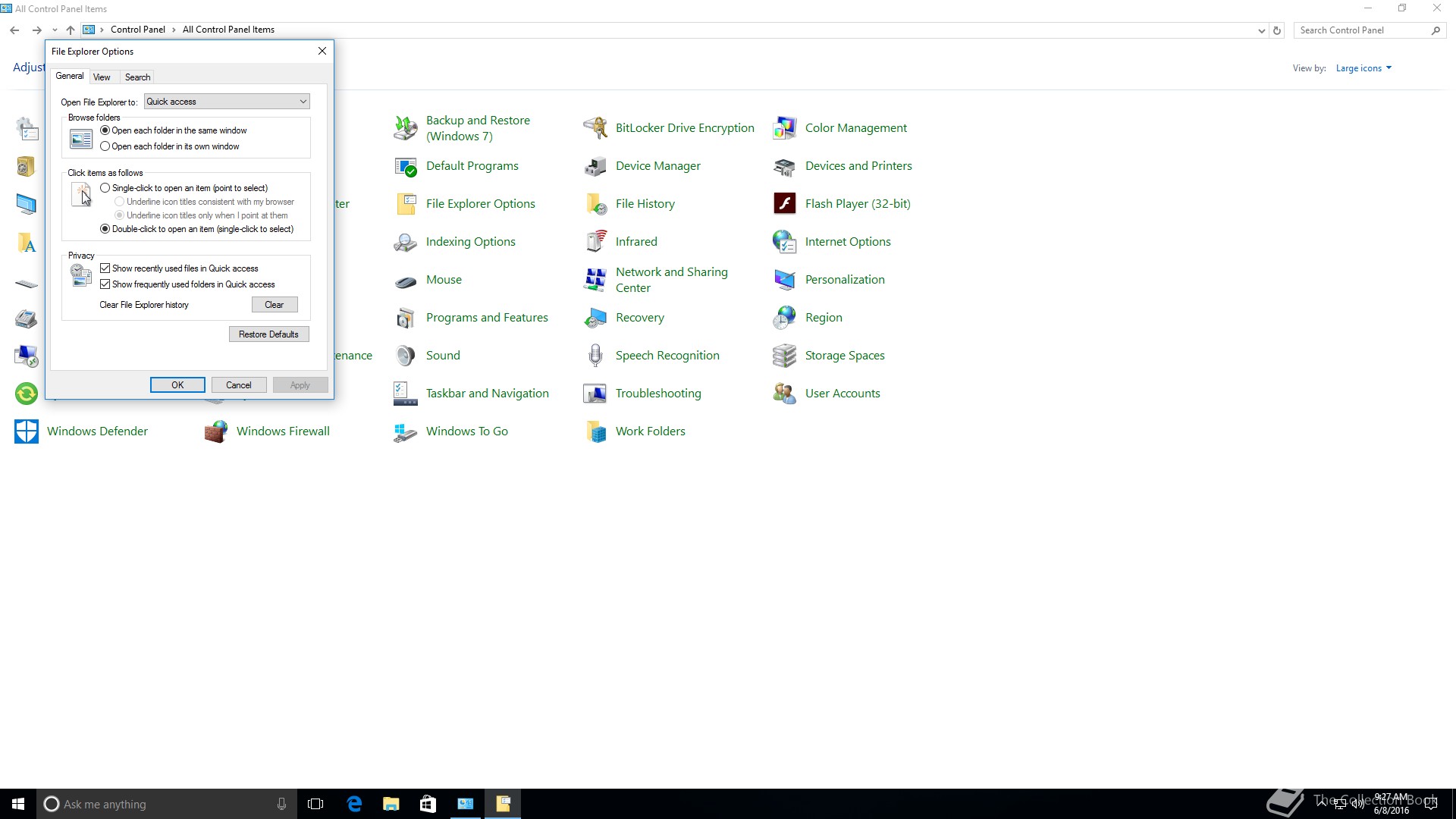Toggle Show frequently used folders checkbox
Viewport: 1456px width, 819px height.
click(105, 284)
